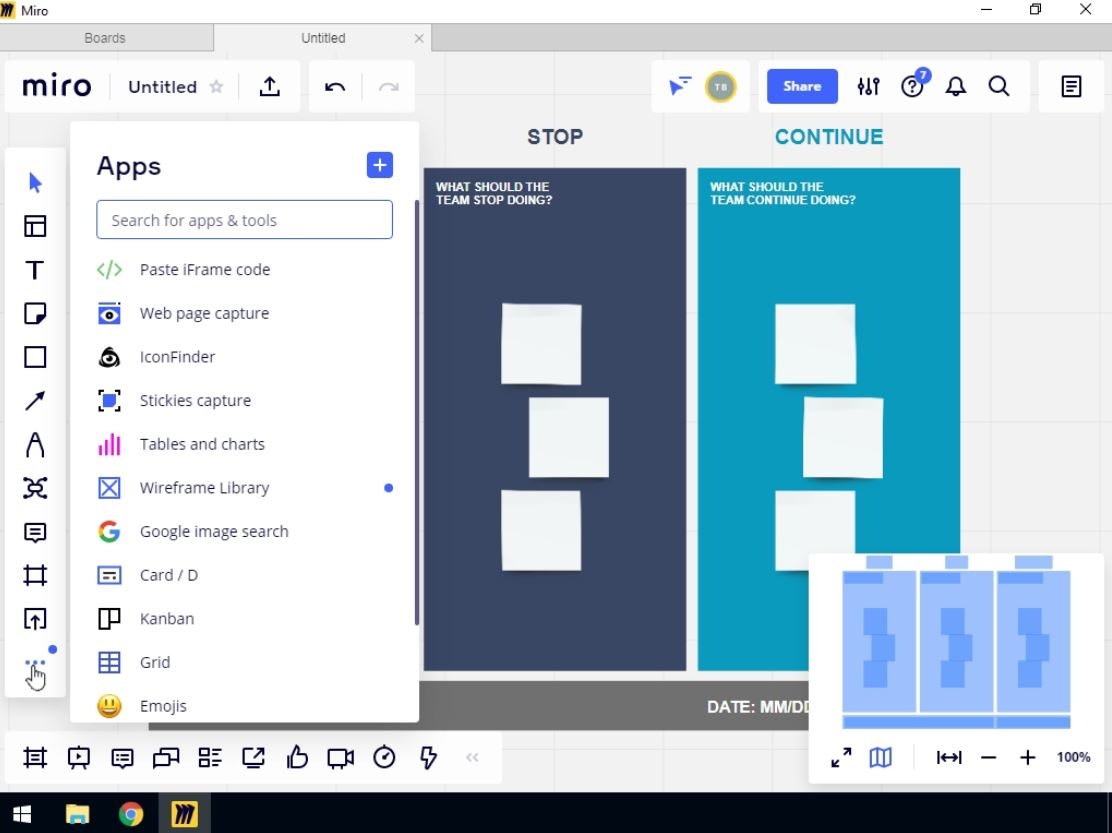Select the Connection line arrow tool
The image size is (1112, 833).
coord(35,401)
